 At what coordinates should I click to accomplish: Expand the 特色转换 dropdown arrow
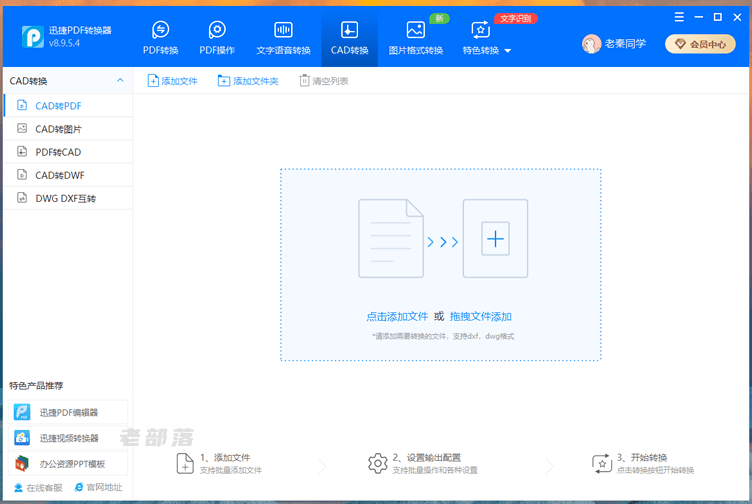pos(508,51)
